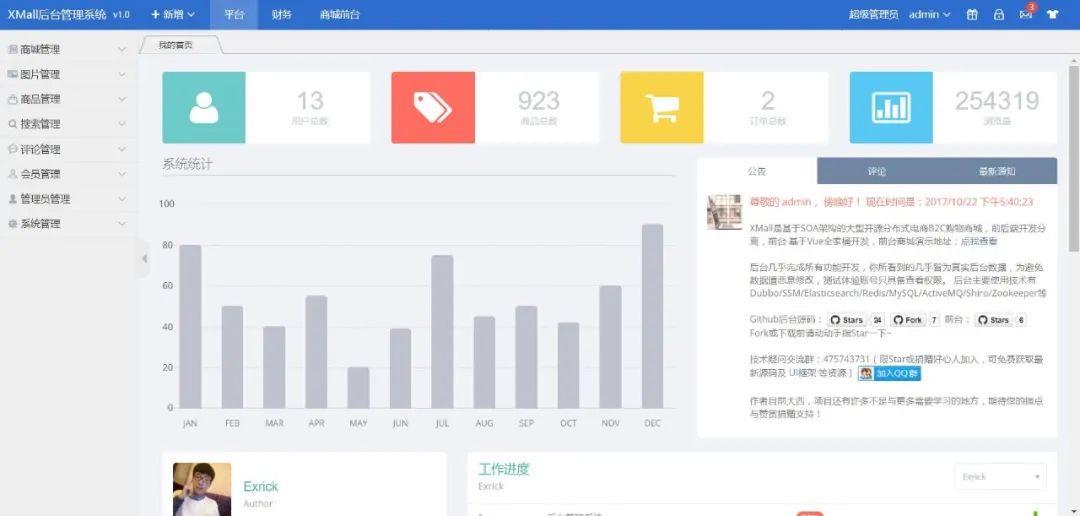This screenshot has width=1080, height=516.
Task: Open the mail messages icon
Action: pos(1026,14)
